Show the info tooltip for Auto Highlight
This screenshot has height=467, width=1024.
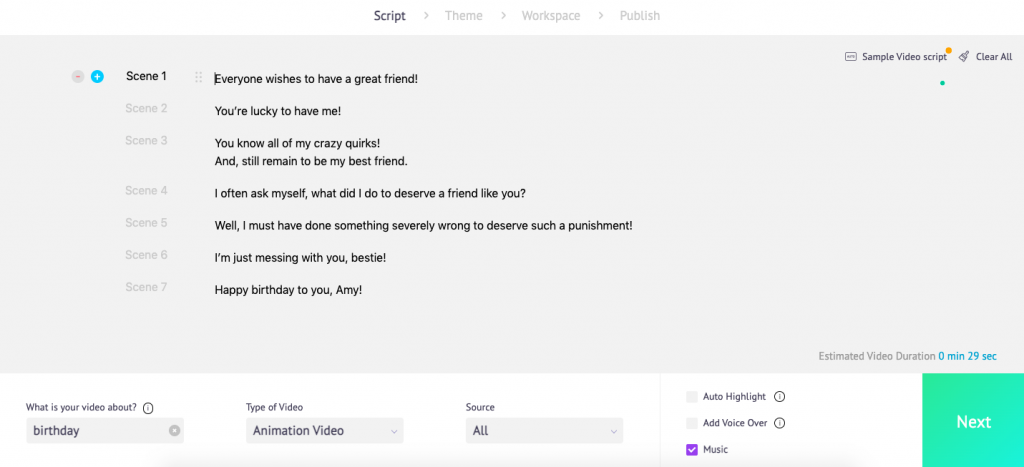pyautogui.click(x=779, y=396)
